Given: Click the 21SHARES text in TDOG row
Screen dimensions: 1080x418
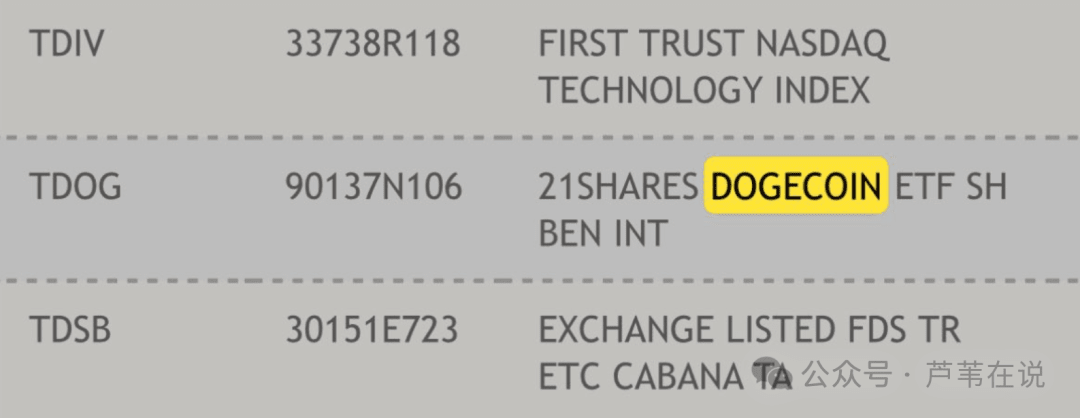Looking at the screenshot, I should (x=619, y=187).
